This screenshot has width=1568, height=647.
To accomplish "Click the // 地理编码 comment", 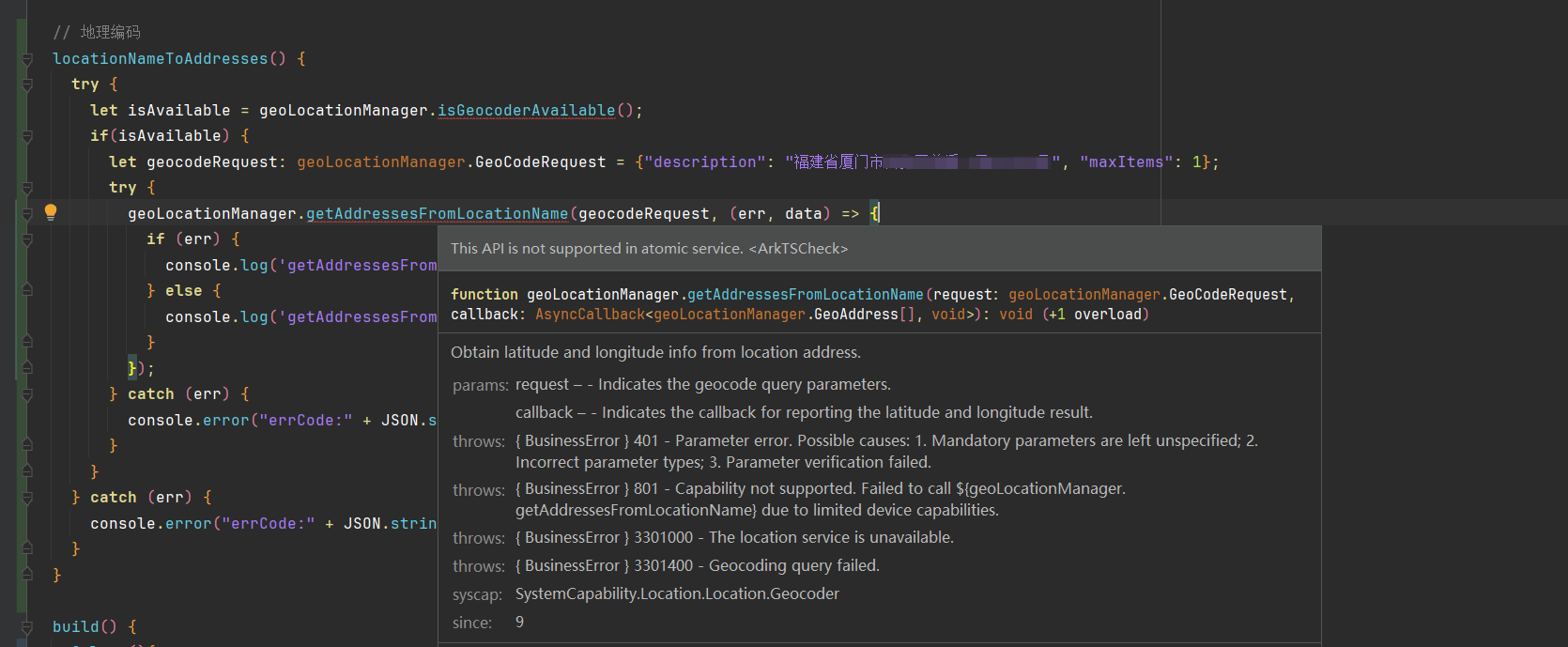I will point(97,33).
